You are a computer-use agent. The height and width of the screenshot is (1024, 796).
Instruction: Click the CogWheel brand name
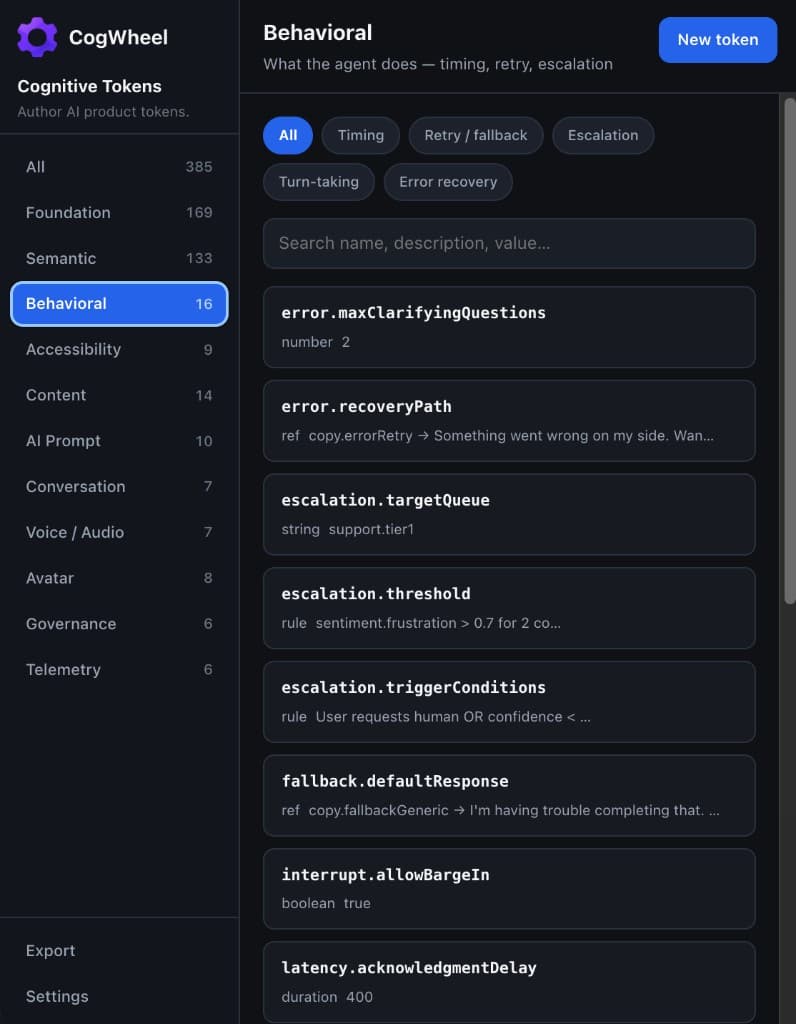click(118, 37)
